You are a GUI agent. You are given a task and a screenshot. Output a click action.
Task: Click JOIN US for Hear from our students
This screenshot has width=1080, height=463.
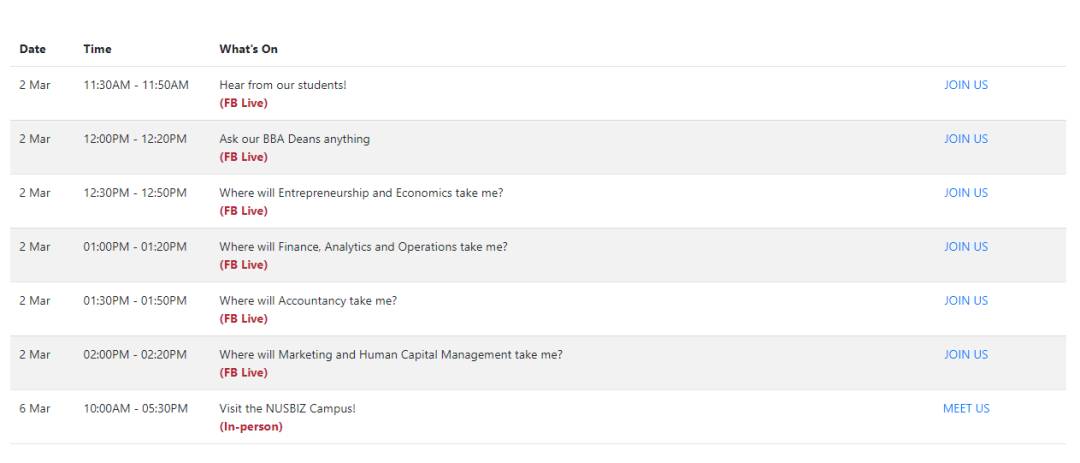[965, 85]
